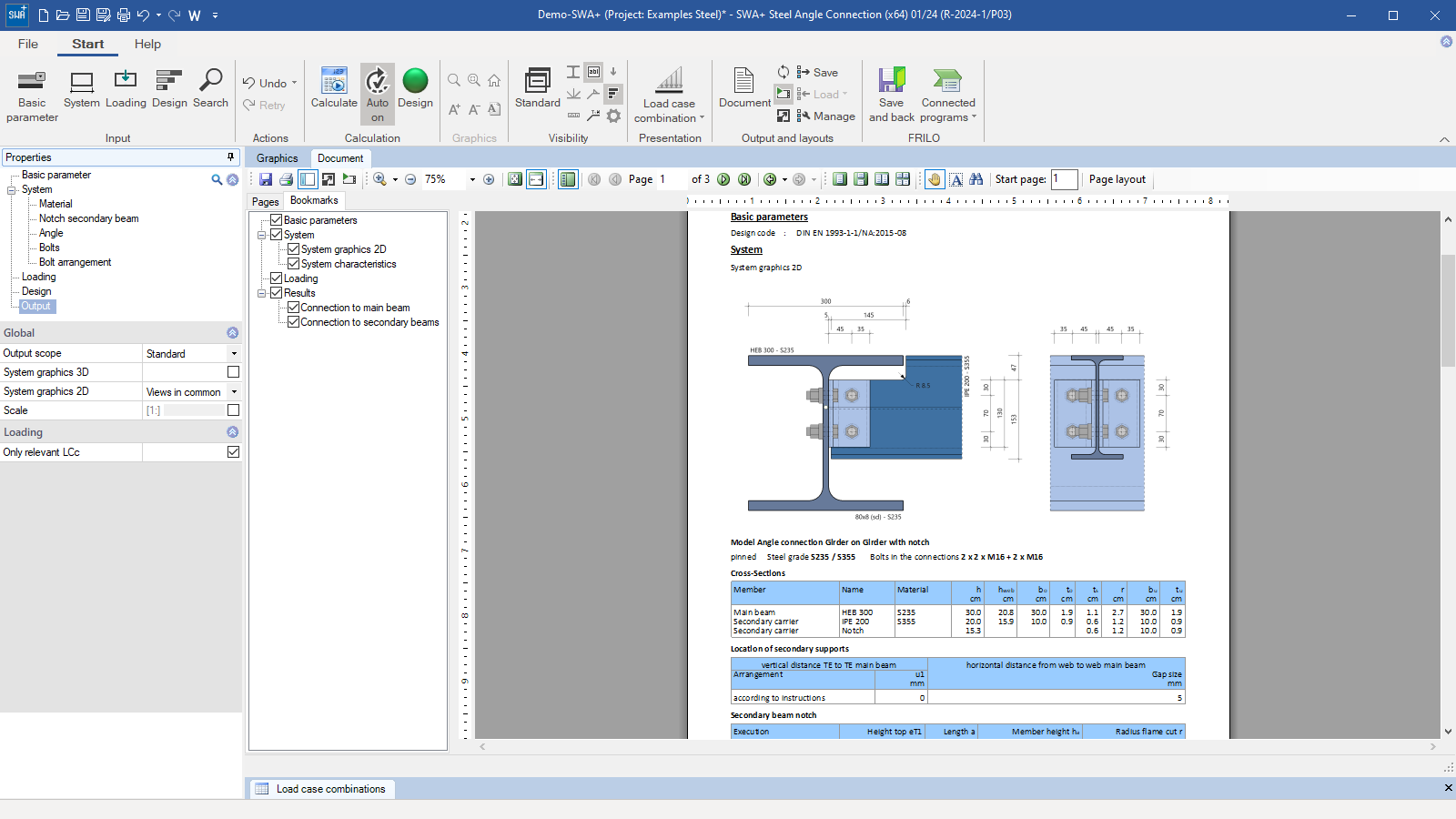Image resolution: width=1456 pixels, height=819 pixels.
Task: Click the Start page input field
Action: [x=1065, y=179]
